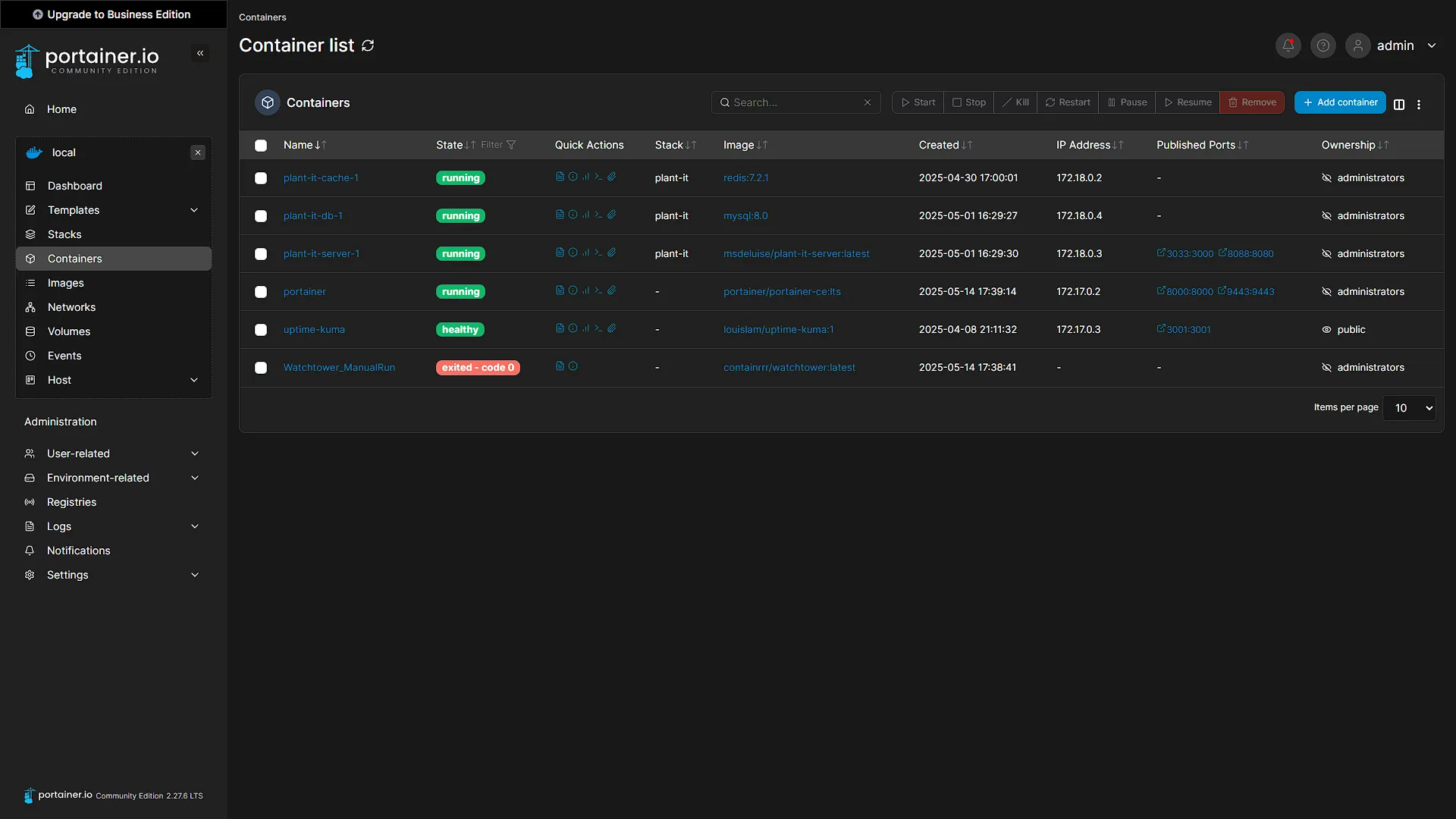Open the redis:7.2.1 image link
The height and width of the screenshot is (819, 1456).
pos(745,177)
